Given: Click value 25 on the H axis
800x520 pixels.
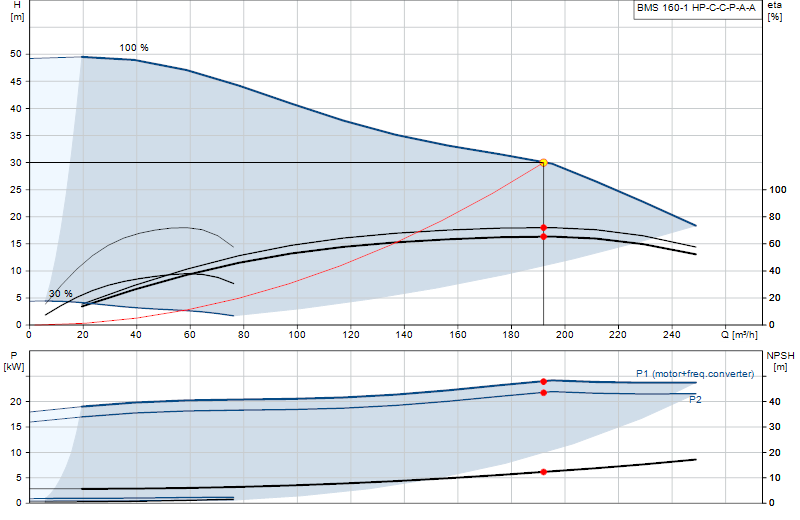Looking at the screenshot, I should coord(16,189).
